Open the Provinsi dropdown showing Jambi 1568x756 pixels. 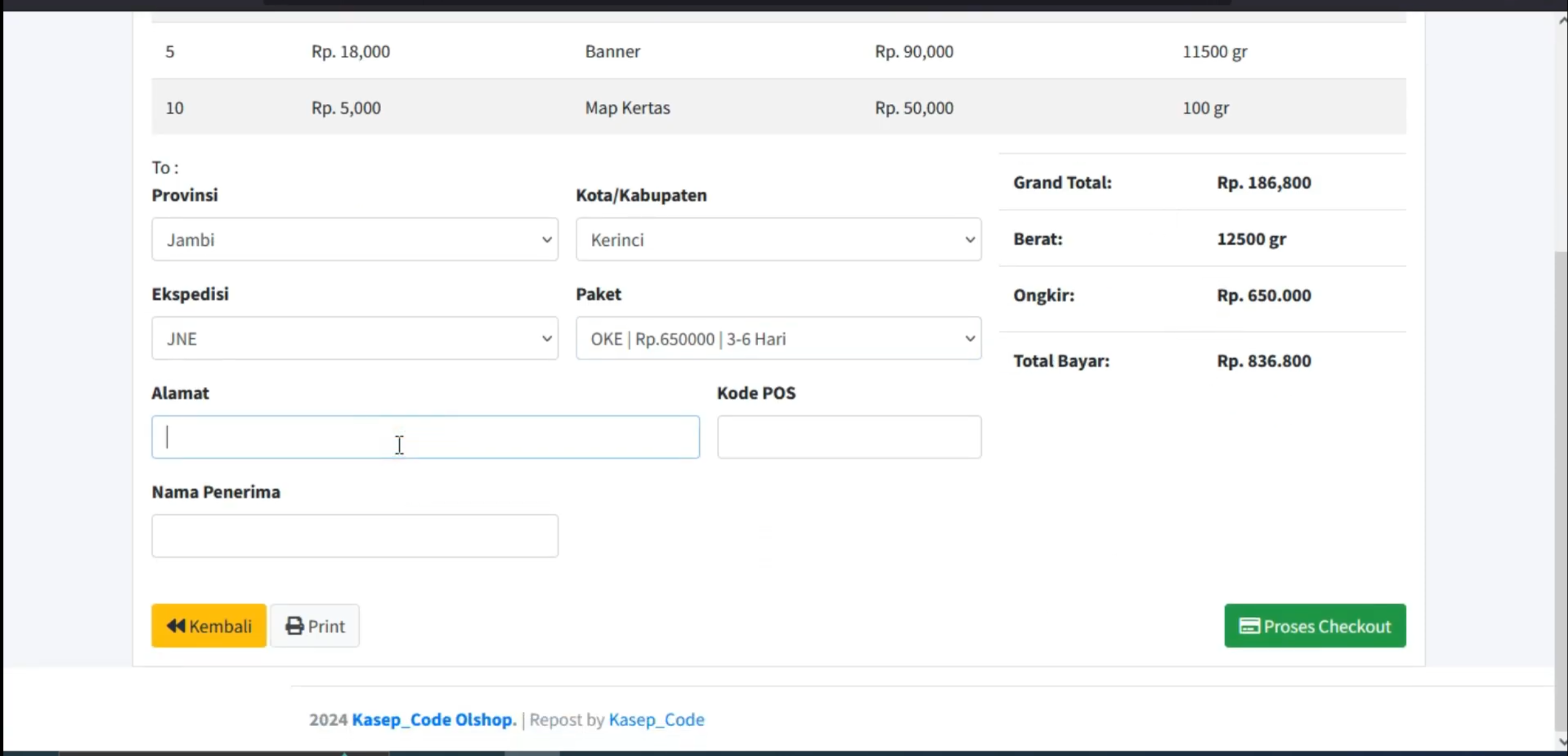click(x=355, y=240)
